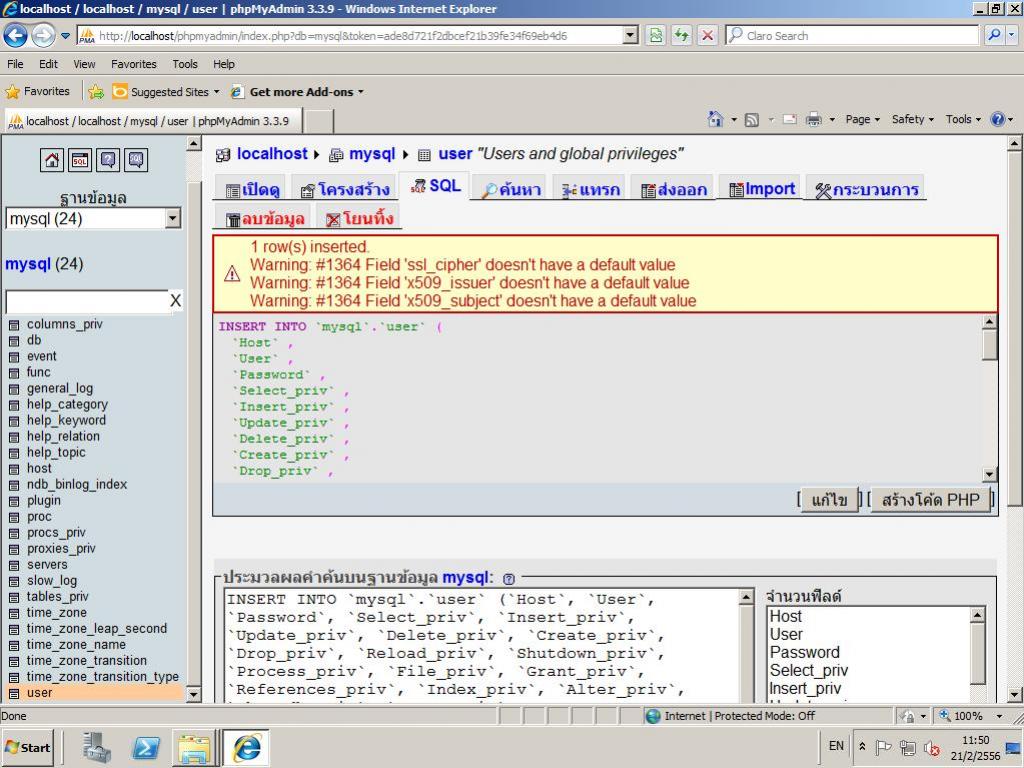Viewport: 1024px width, 768px height.
Task: Click the RSS feeds icon
Action: [752, 120]
